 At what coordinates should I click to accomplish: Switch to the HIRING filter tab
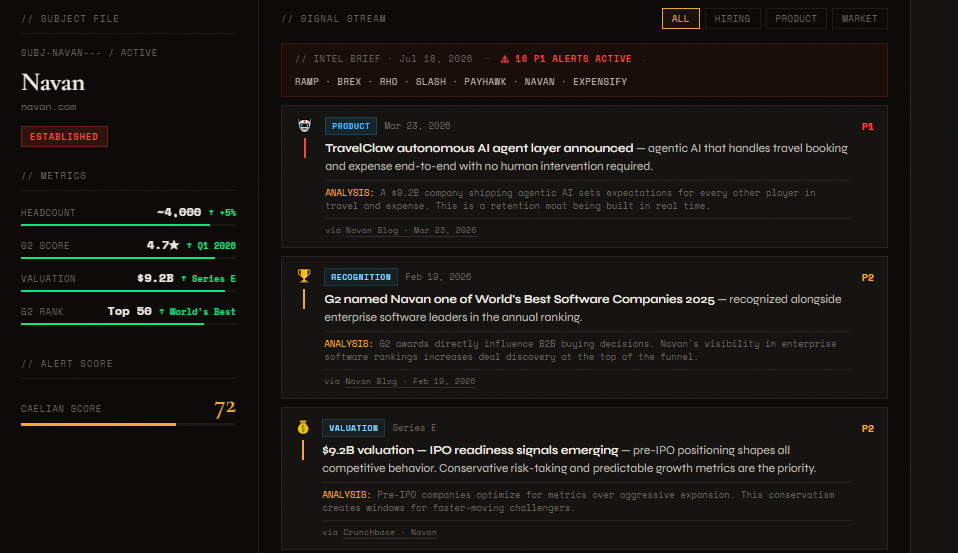[x=732, y=18]
